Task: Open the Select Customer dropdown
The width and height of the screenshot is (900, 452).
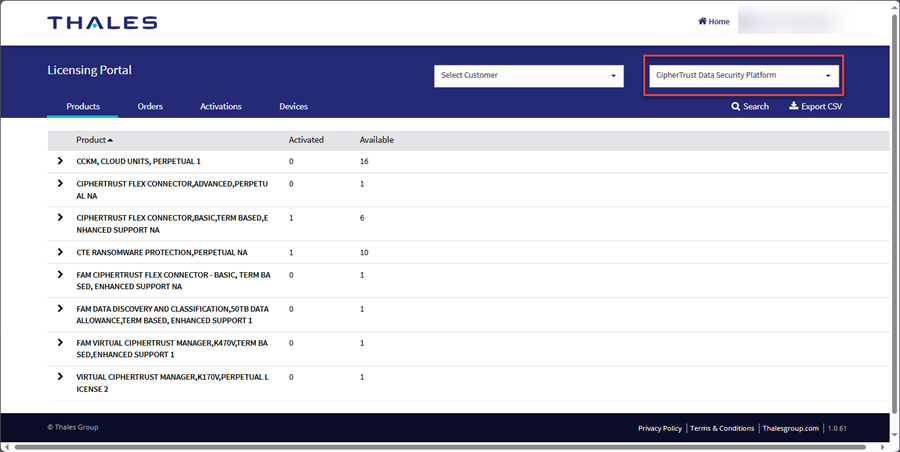Action: 529,75
